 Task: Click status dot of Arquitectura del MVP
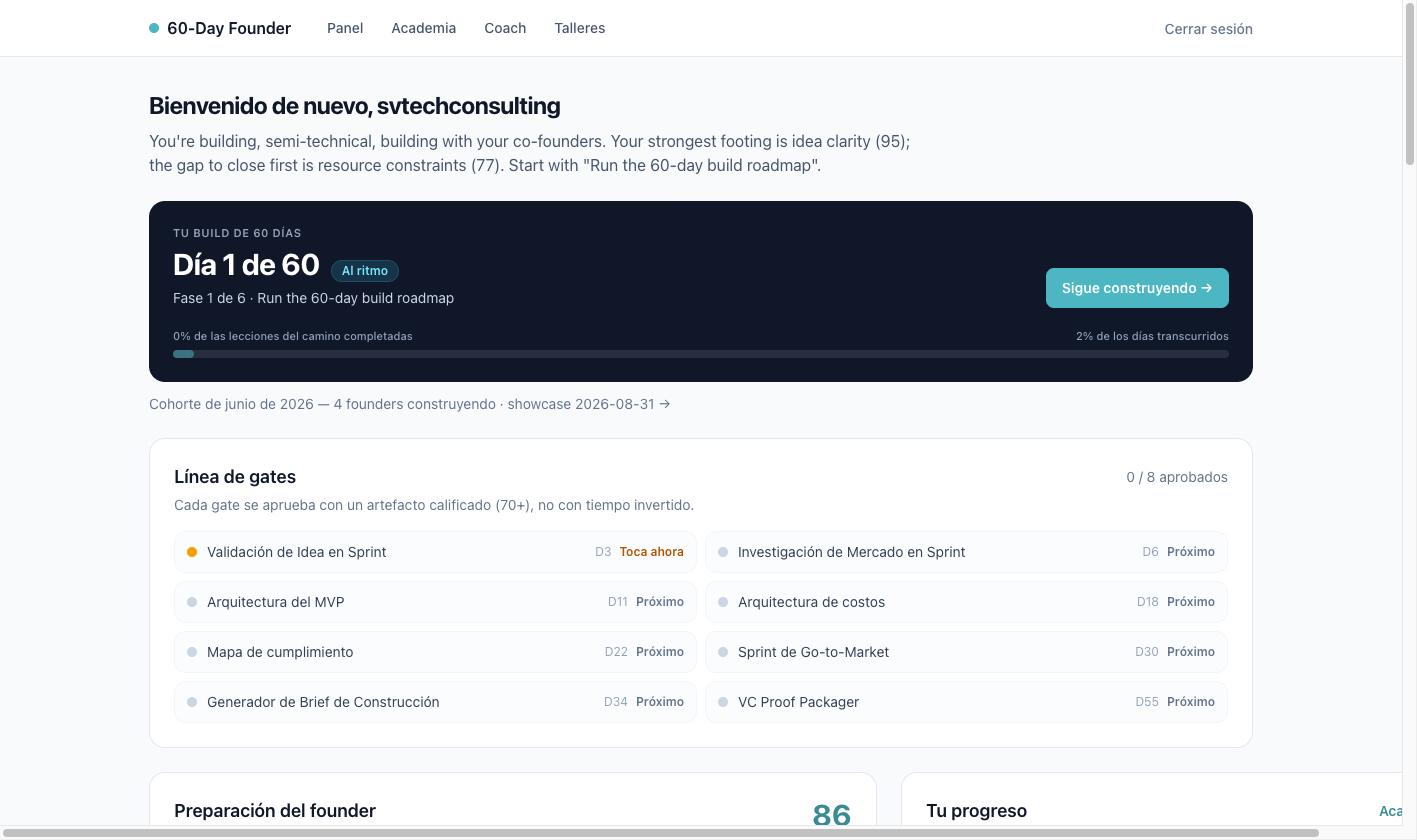pyautogui.click(x=192, y=602)
